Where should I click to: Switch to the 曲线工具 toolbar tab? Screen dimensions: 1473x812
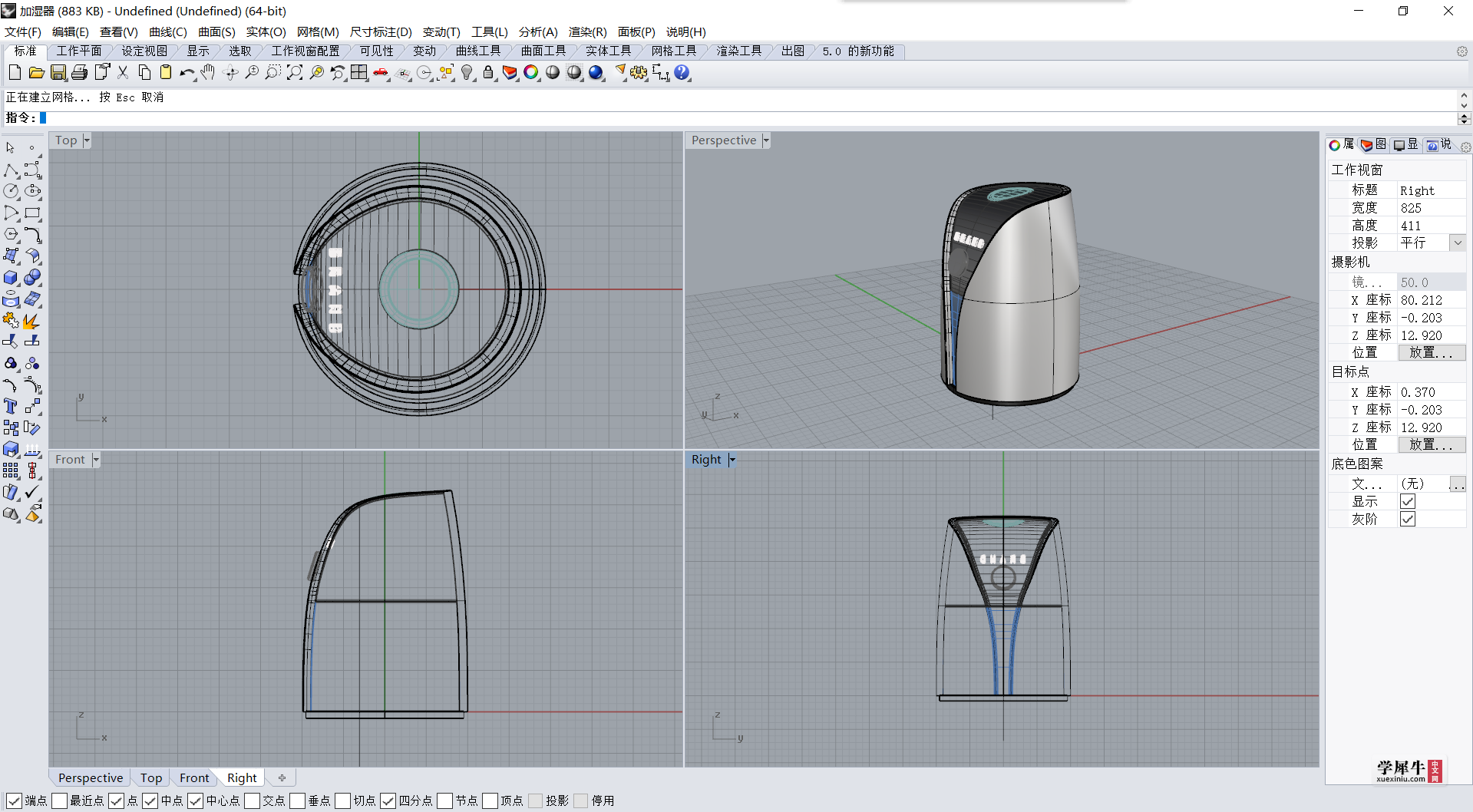click(478, 51)
